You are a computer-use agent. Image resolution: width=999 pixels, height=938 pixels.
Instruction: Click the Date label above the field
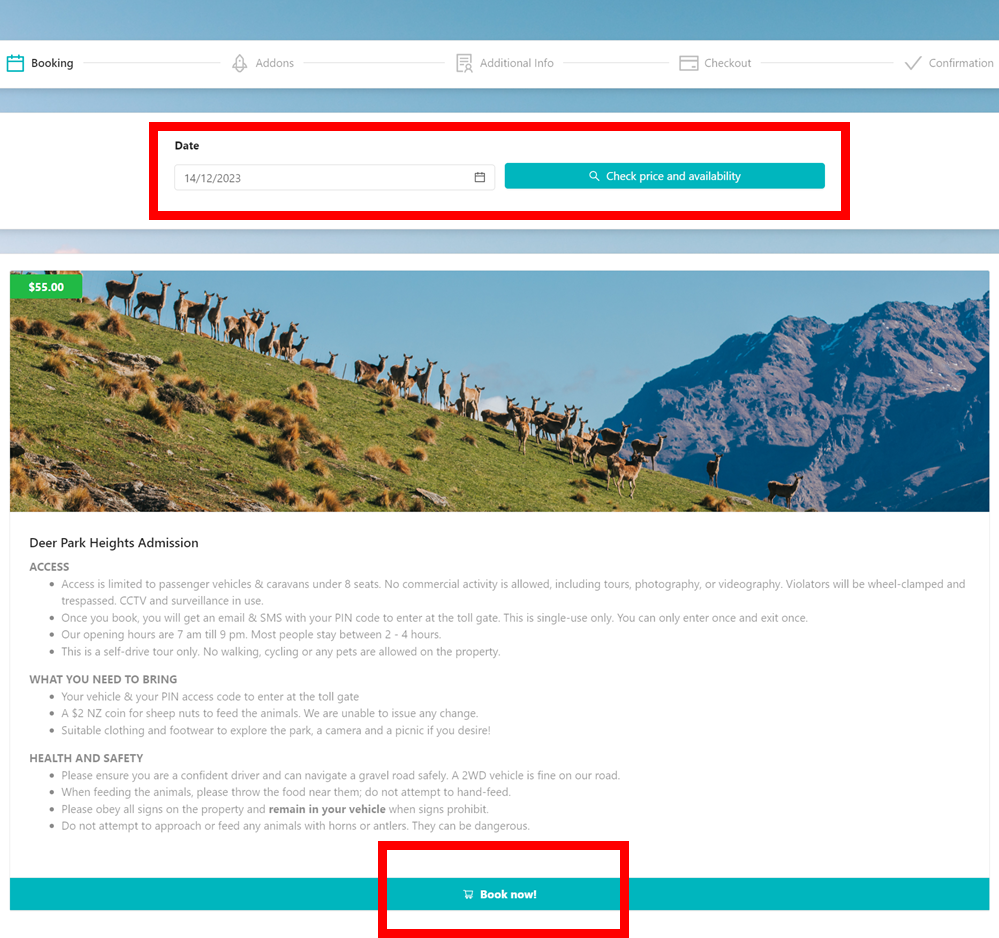pyautogui.click(x=187, y=145)
